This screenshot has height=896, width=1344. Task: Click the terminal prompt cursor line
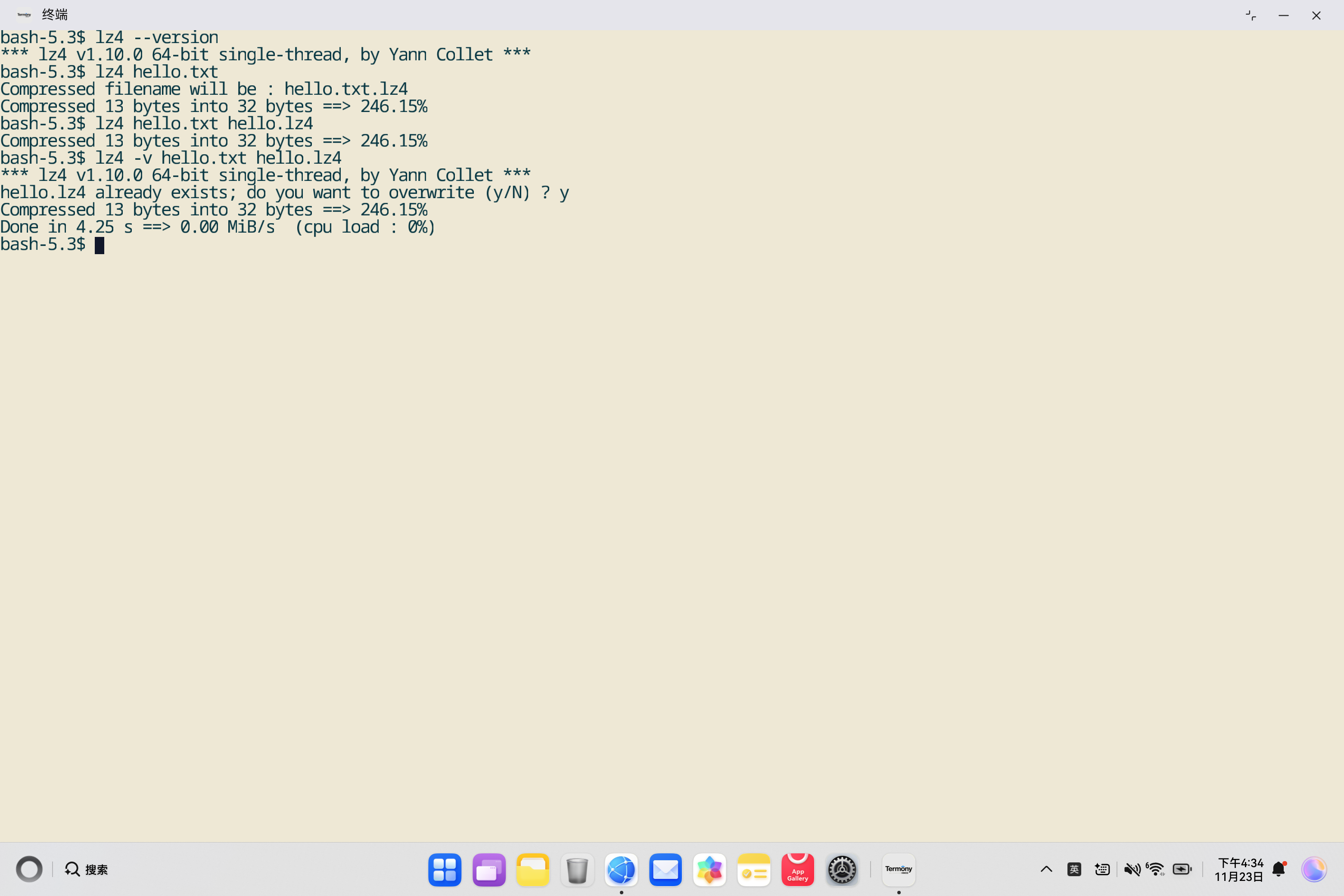click(x=100, y=245)
